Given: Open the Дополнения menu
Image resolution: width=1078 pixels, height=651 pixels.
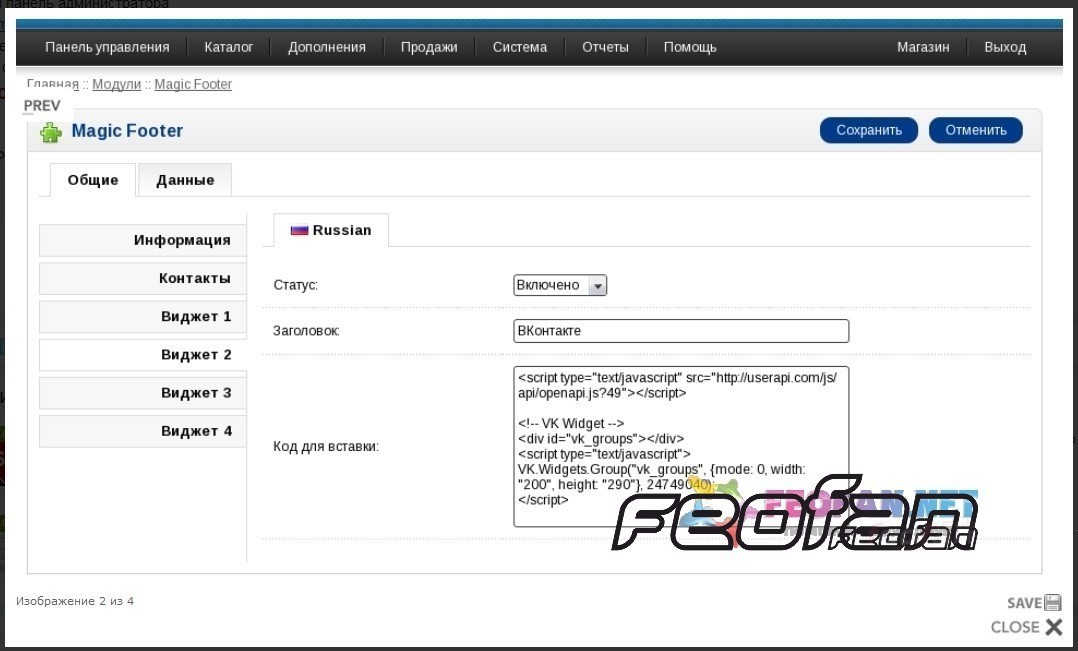Looking at the screenshot, I should 327,47.
